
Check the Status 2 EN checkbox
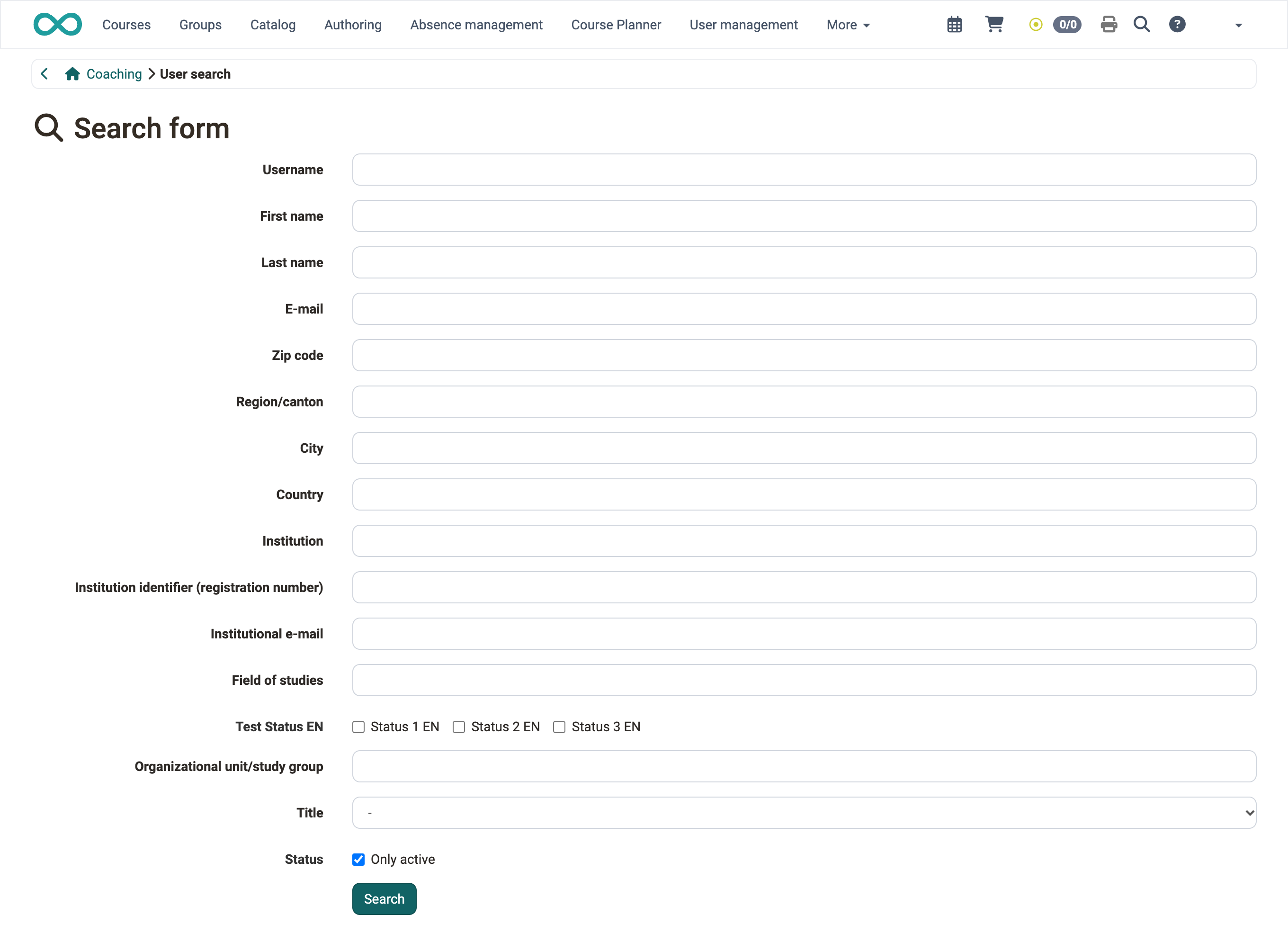point(459,727)
